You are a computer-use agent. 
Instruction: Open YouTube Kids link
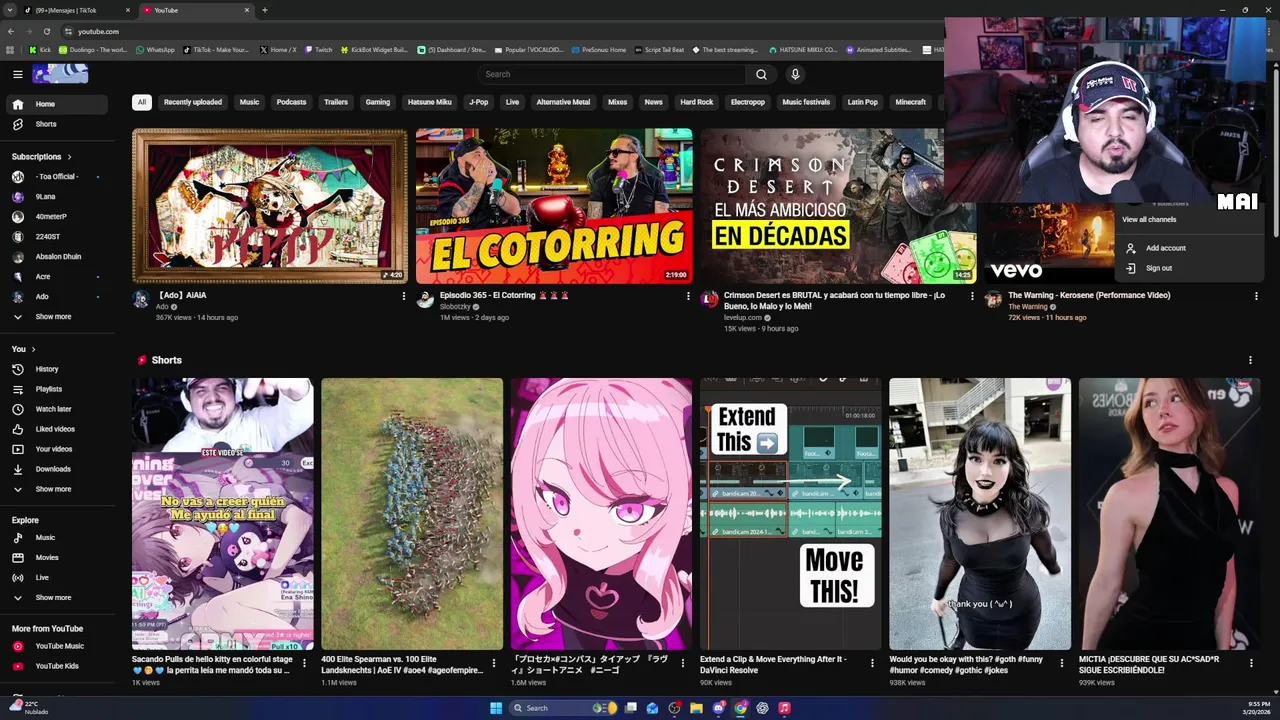[56, 665]
